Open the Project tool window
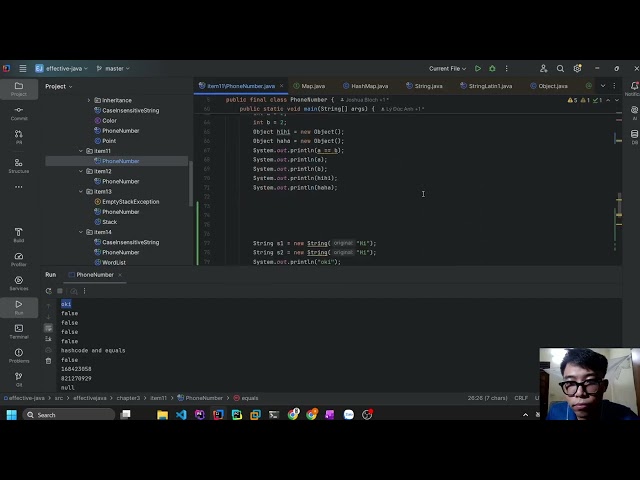The width and height of the screenshot is (640, 480). tap(19, 89)
